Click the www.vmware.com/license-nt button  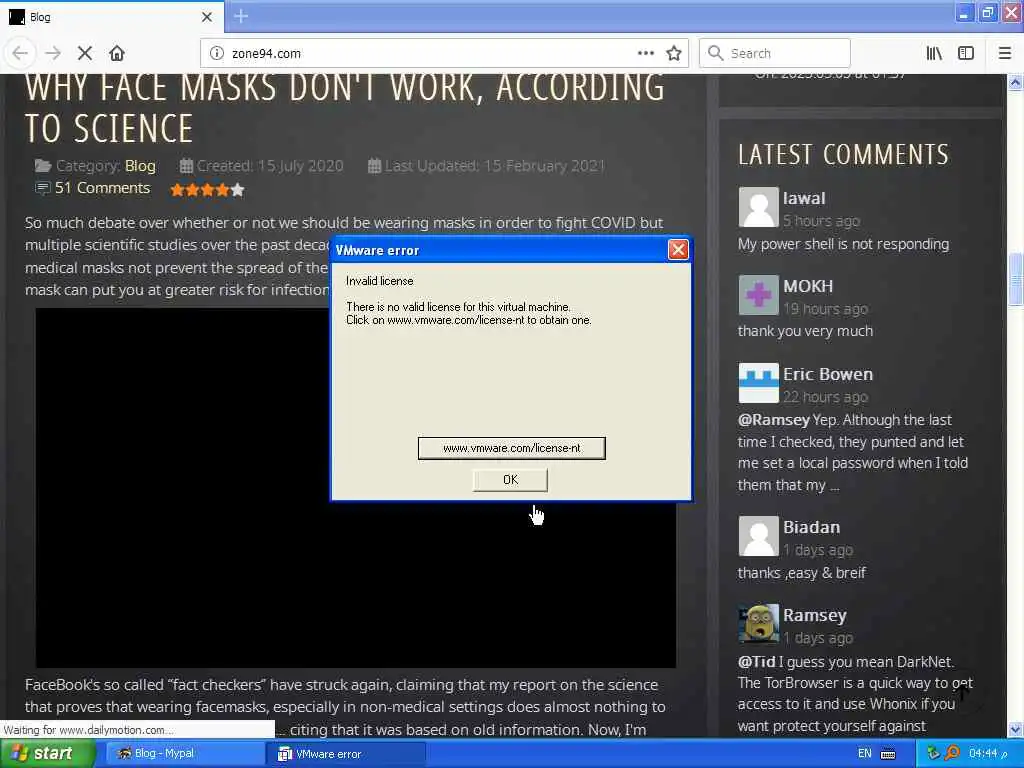point(511,448)
